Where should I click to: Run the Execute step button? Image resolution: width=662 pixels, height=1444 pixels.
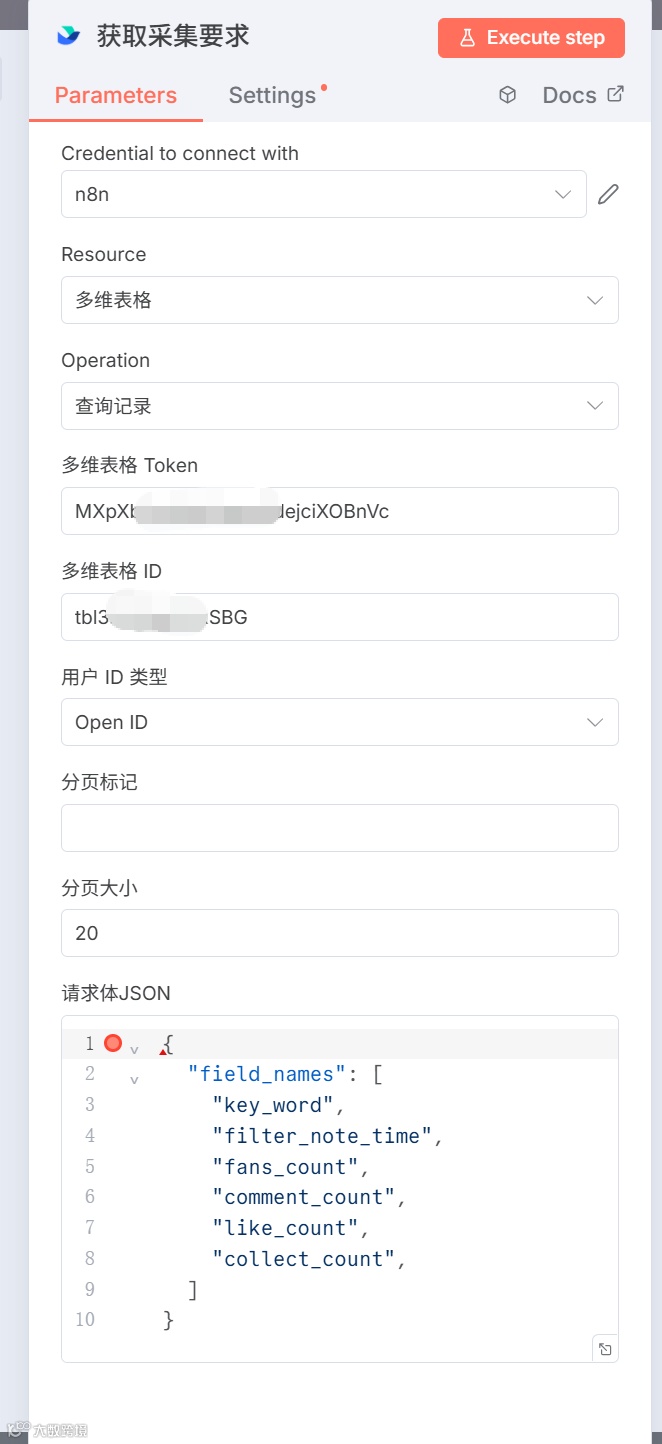pos(531,38)
